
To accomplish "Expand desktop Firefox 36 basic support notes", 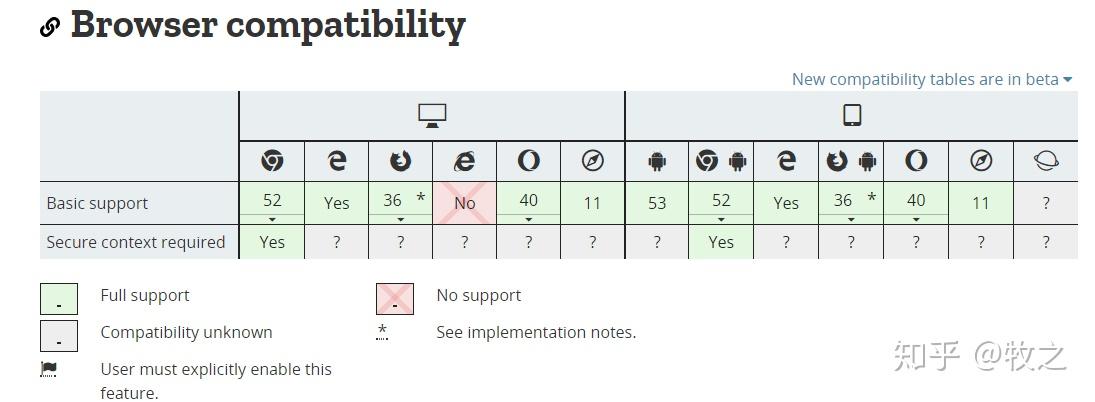I will [x=400, y=203].
